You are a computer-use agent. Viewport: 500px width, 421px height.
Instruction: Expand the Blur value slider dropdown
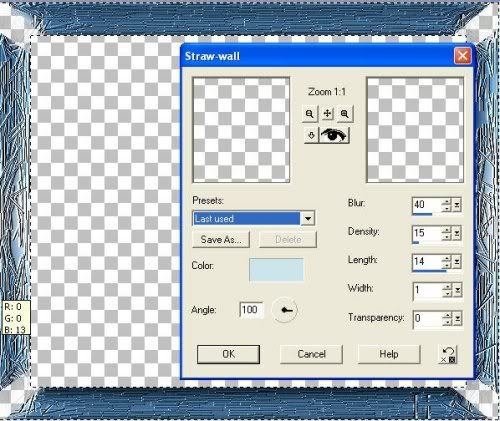point(457,204)
